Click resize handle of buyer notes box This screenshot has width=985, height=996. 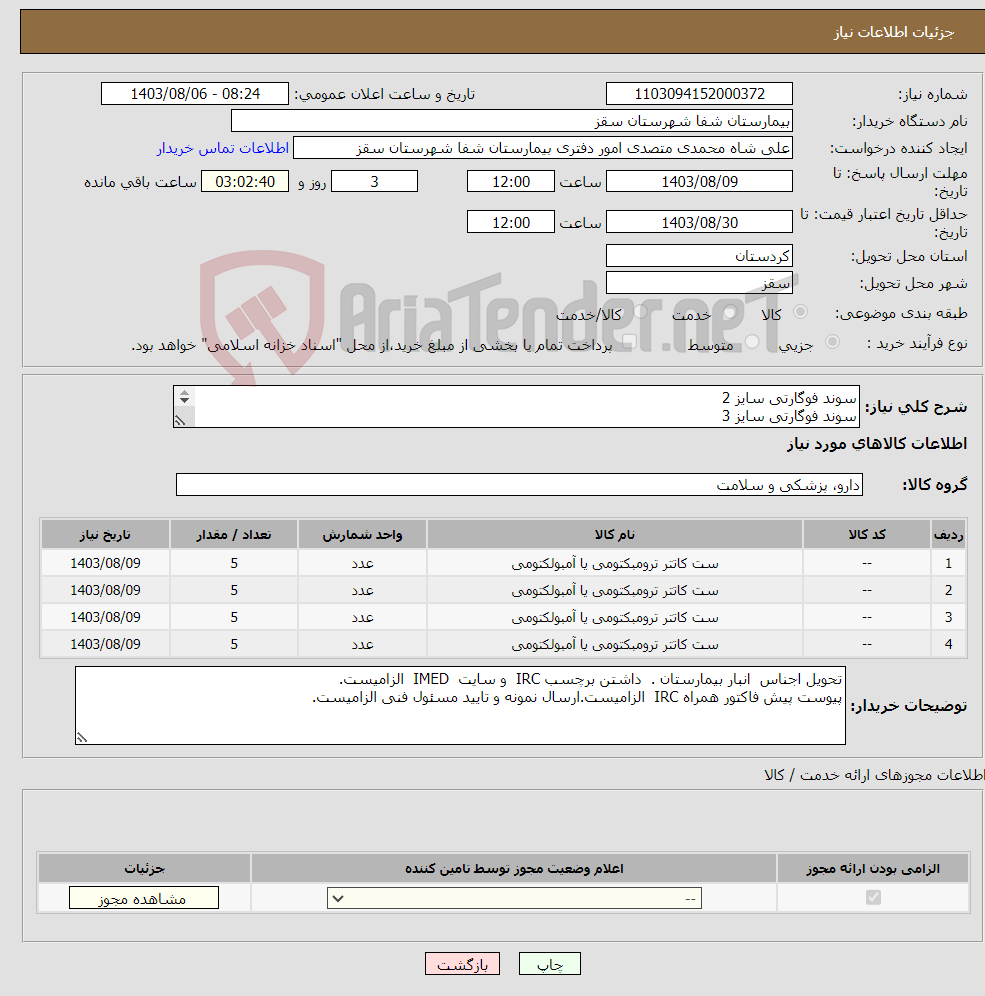(x=82, y=737)
